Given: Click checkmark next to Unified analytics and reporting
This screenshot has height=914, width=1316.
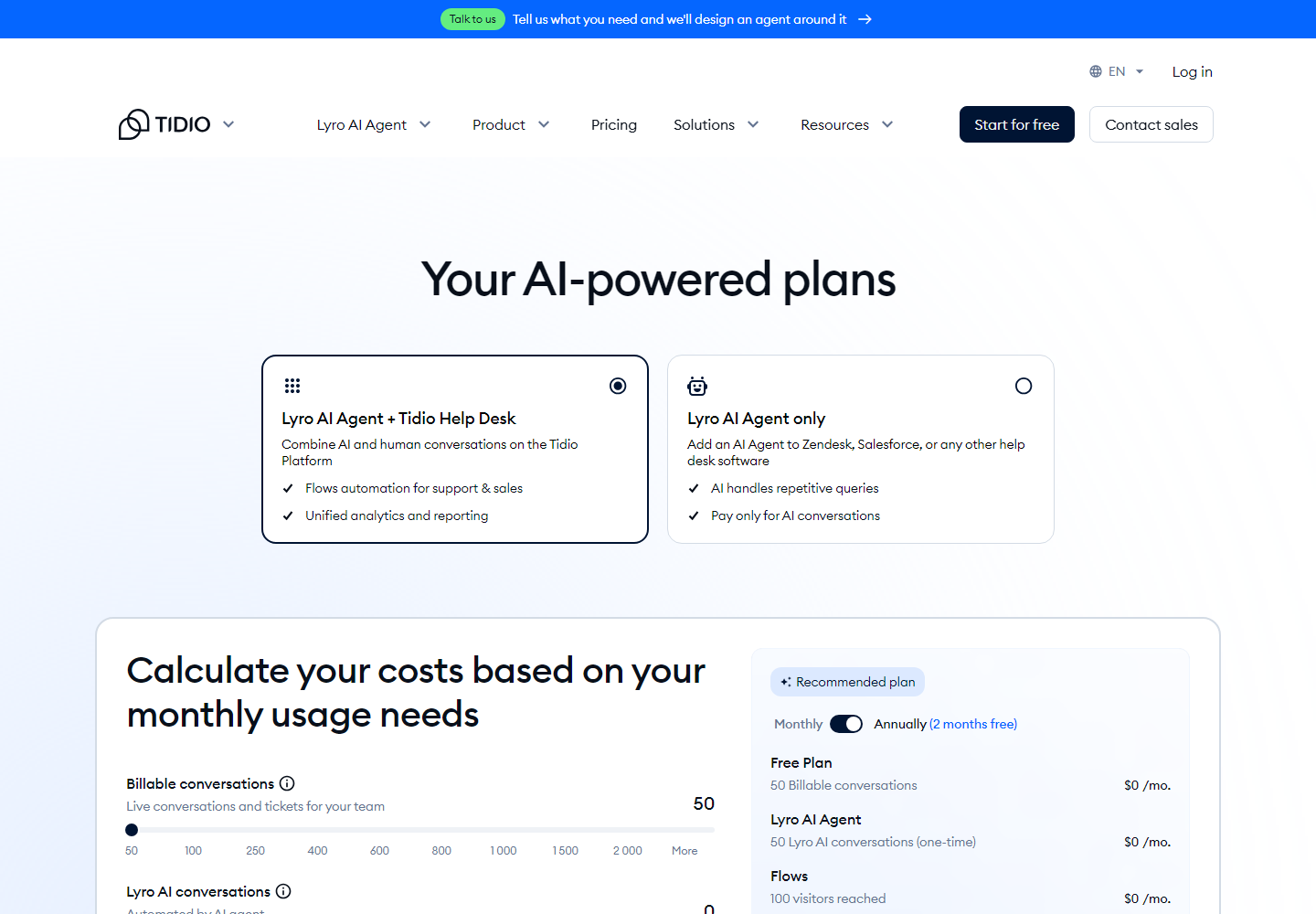Looking at the screenshot, I should pyautogui.click(x=288, y=515).
